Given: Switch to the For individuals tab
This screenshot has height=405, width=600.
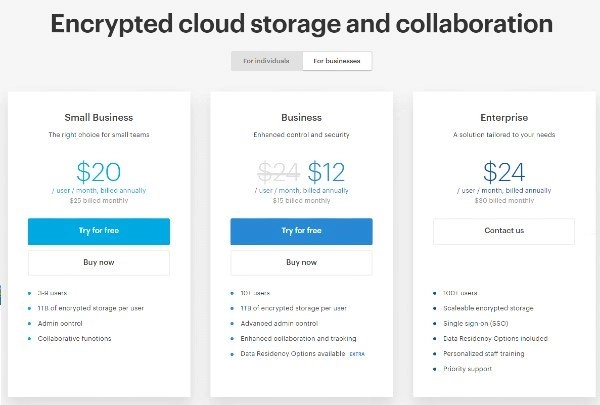Looking at the screenshot, I should [x=266, y=61].
